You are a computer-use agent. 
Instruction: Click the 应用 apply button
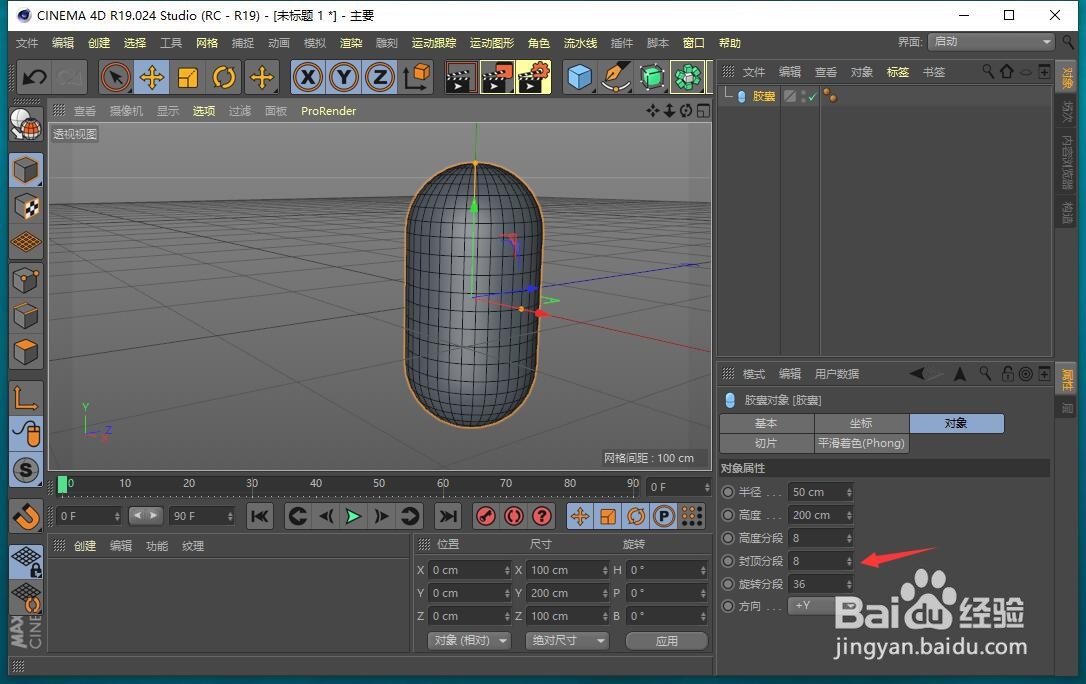click(666, 640)
